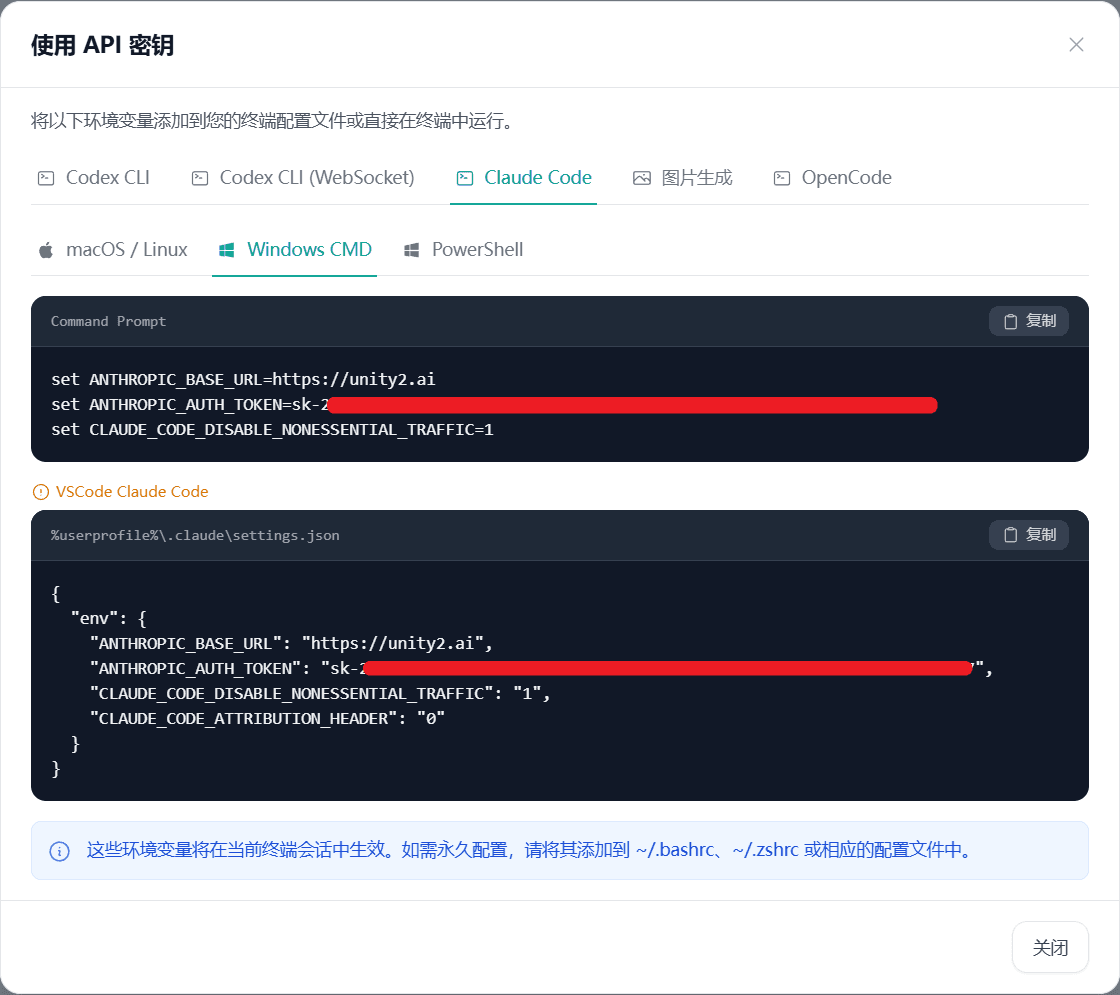The width and height of the screenshot is (1120, 995).
Task: Select the Claude Code tab
Action: pyautogui.click(x=524, y=178)
